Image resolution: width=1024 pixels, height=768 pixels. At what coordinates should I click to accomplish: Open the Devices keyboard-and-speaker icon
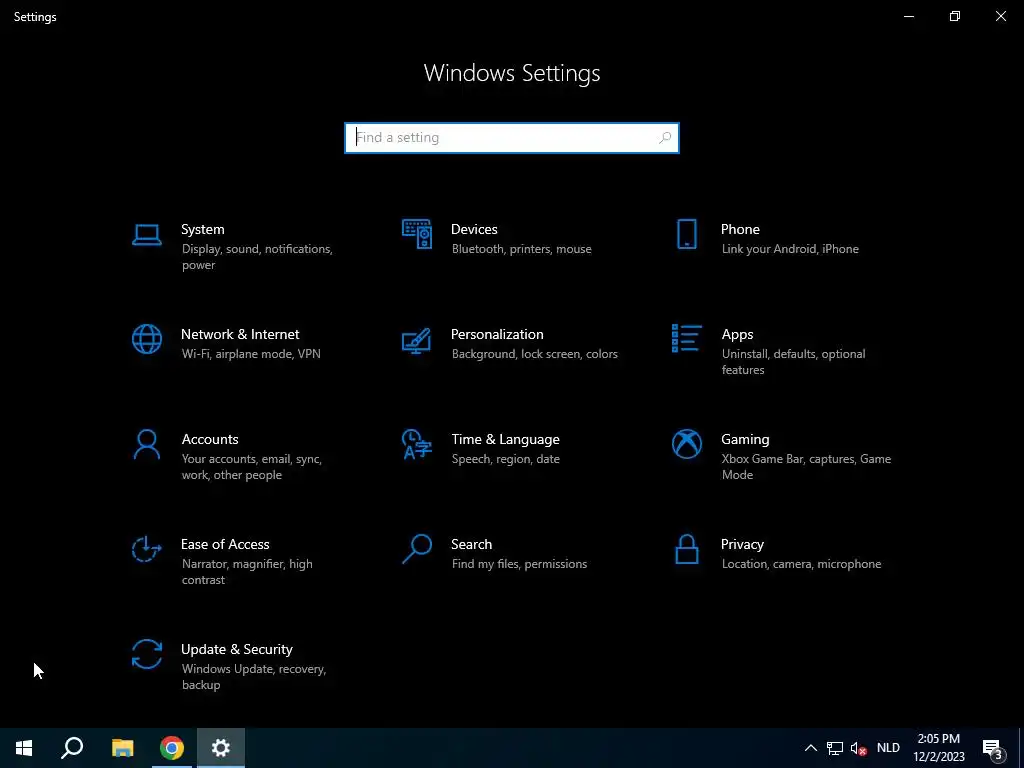click(x=417, y=234)
